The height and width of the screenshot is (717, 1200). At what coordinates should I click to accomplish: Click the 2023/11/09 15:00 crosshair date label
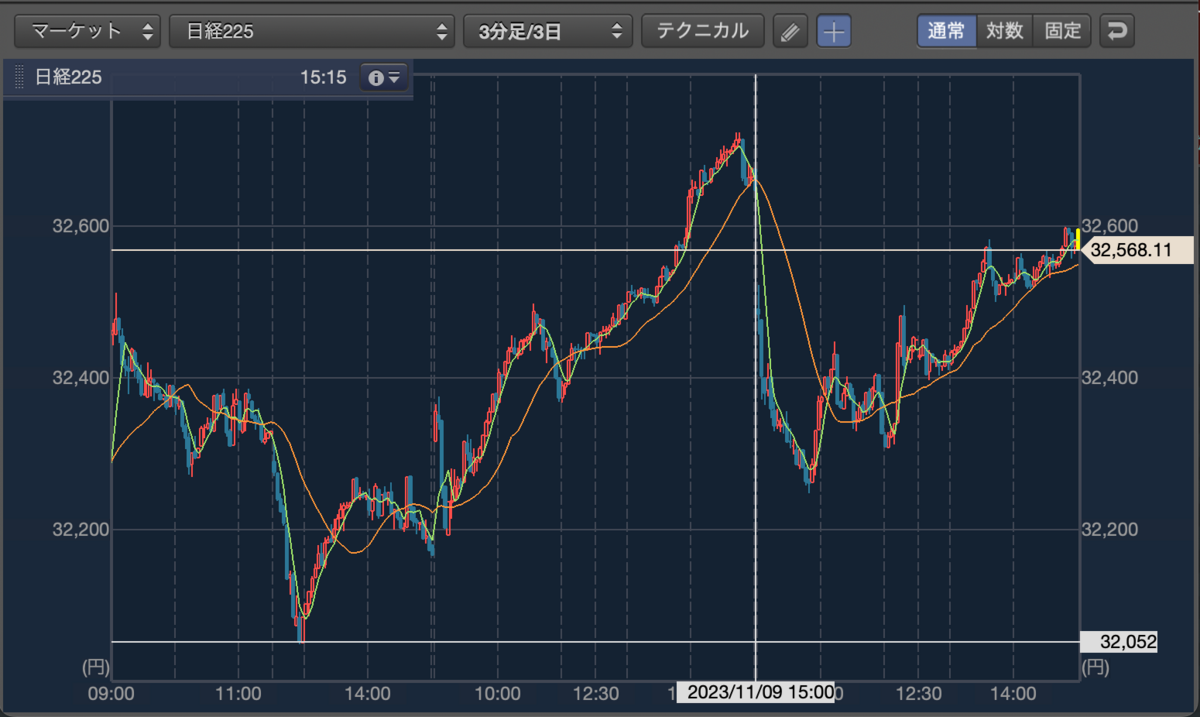756,693
